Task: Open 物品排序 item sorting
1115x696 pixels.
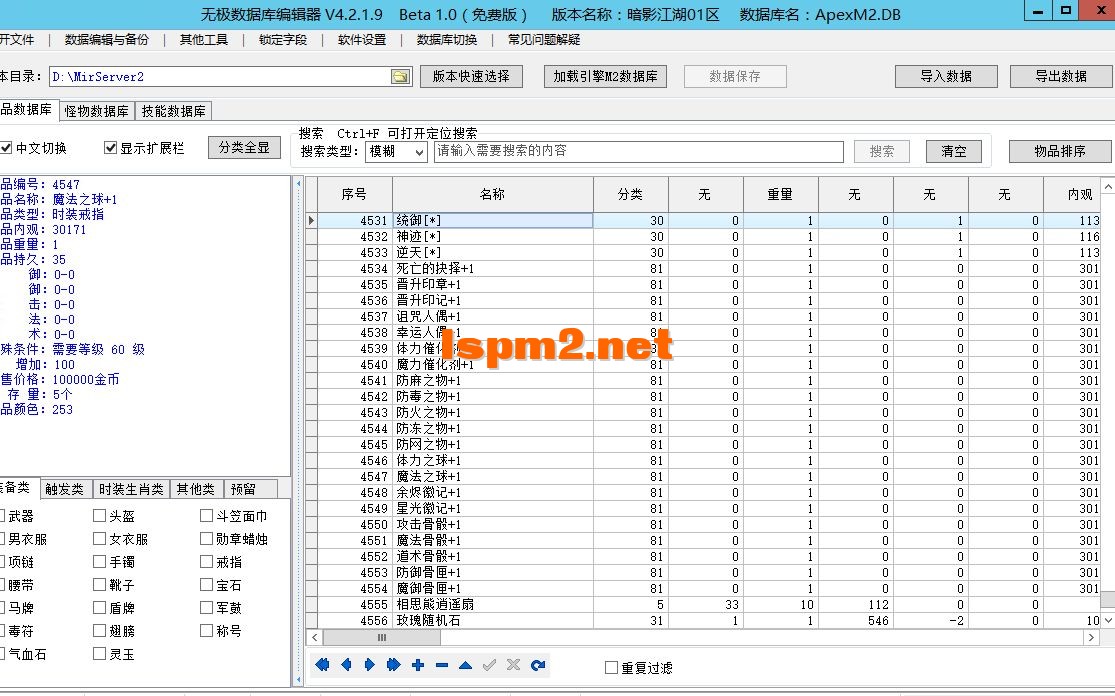Action: coord(1059,151)
